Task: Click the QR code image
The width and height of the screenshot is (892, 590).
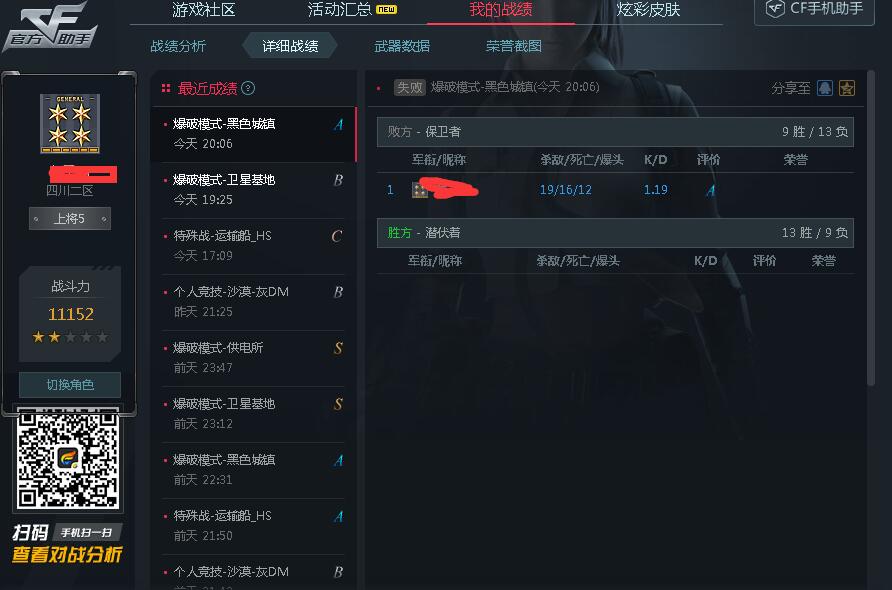Action: (68, 460)
